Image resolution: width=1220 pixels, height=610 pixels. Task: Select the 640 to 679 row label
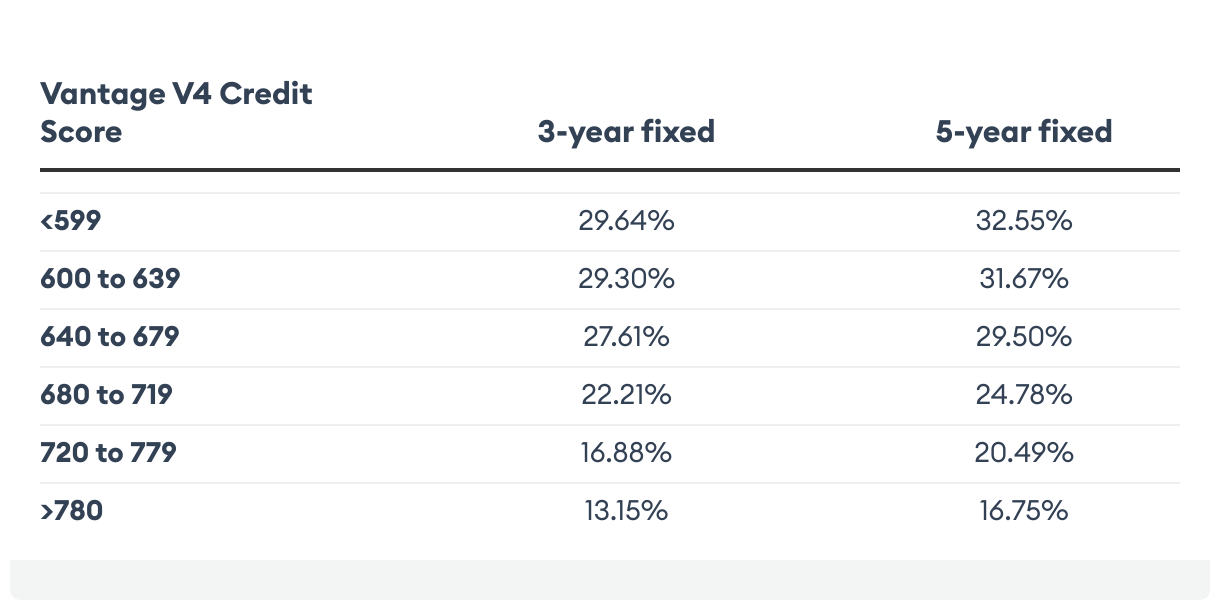[x=110, y=336]
